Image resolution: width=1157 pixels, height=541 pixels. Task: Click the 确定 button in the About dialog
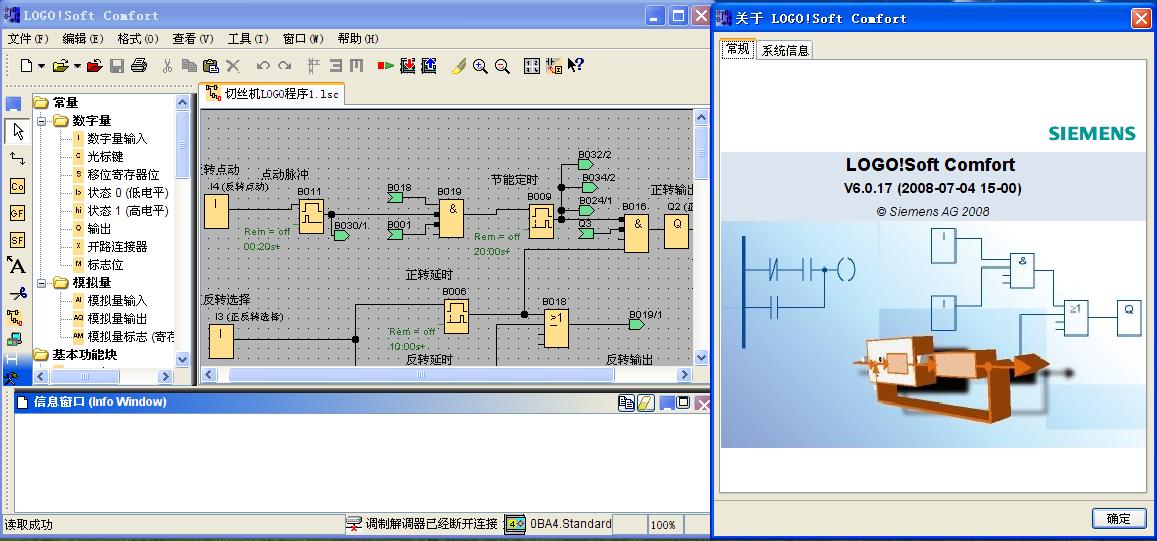point(1118,518)
